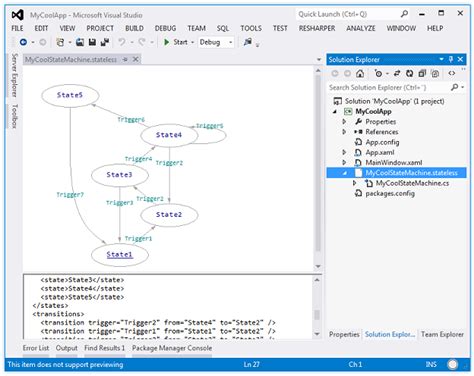Click the Find in Files toolbar icon
474x376 pixels.
coord(247,42)
